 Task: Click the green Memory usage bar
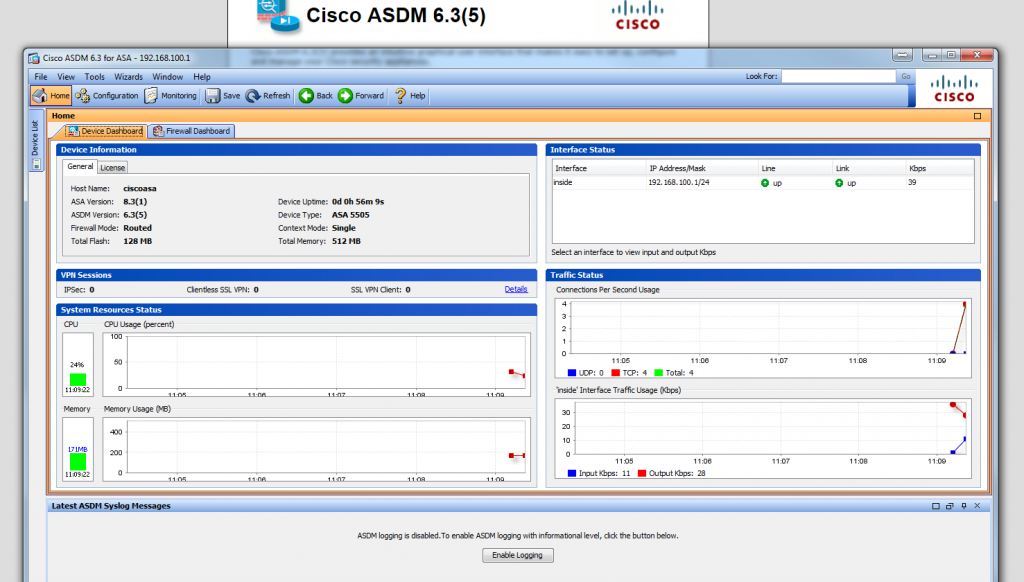[78, 462]
